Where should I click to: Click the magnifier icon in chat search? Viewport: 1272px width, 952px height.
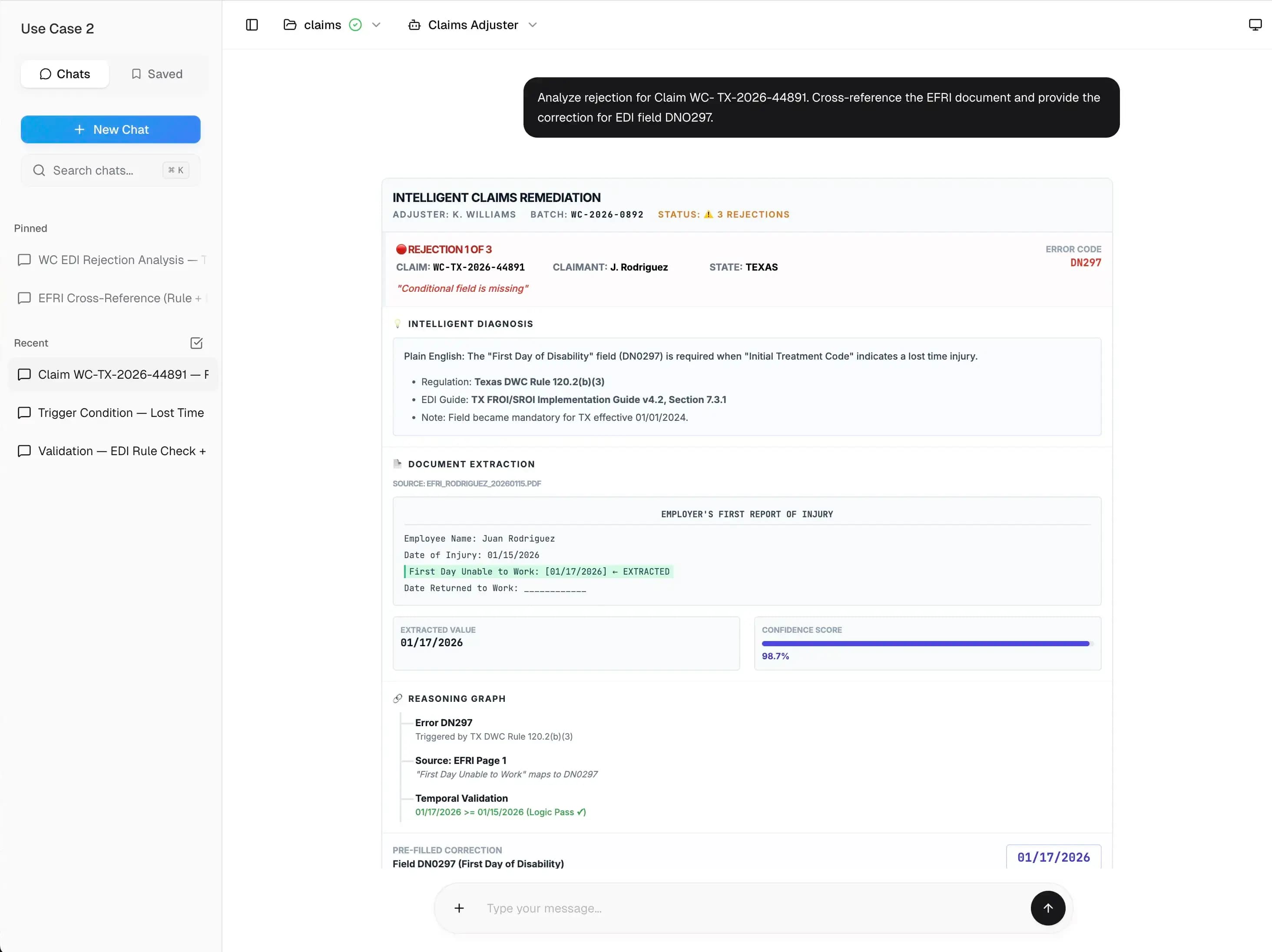pyautogui.click(x=39, y=170)
